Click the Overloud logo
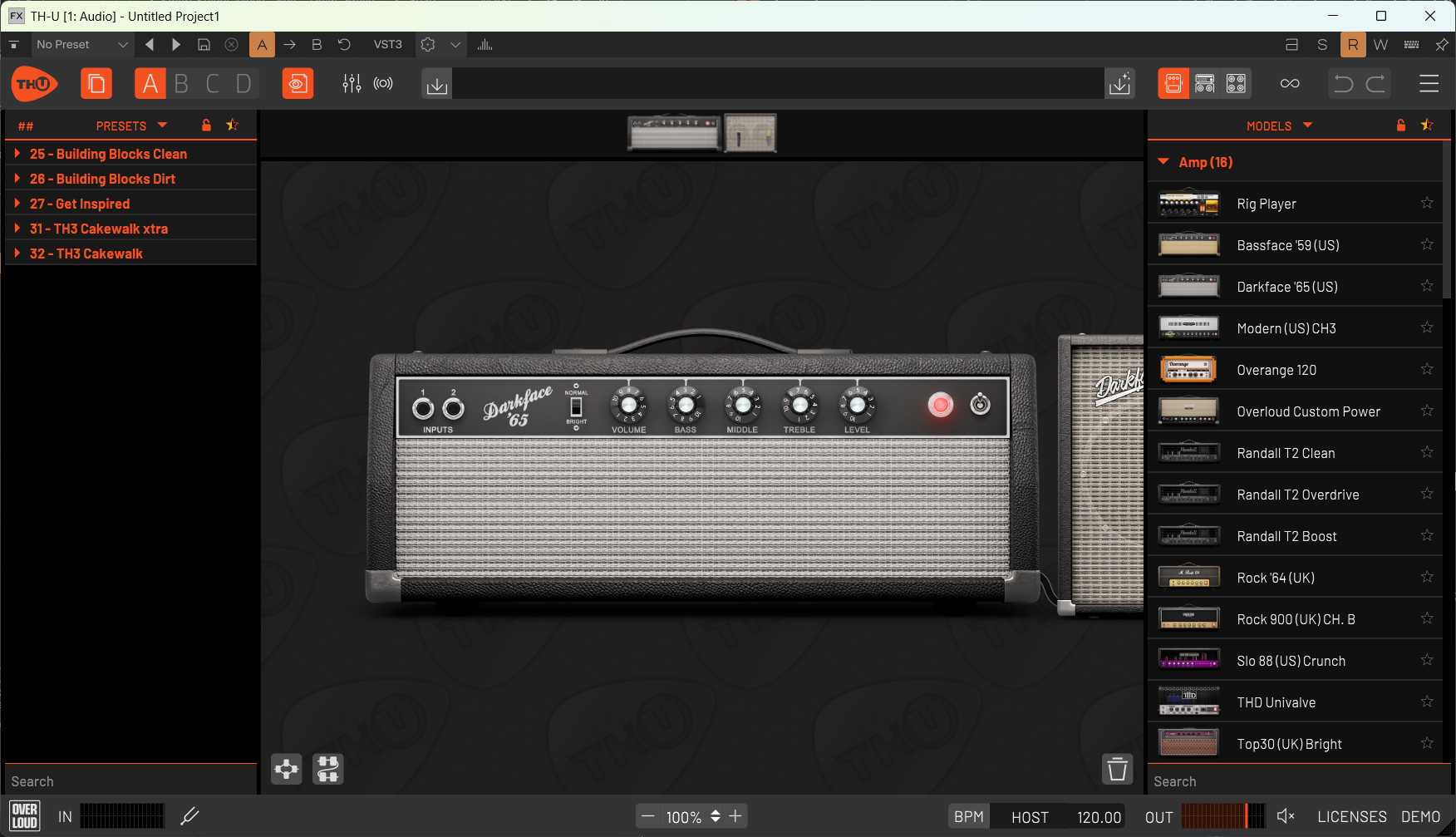1456x837 pixels. [x=25, y=816]
